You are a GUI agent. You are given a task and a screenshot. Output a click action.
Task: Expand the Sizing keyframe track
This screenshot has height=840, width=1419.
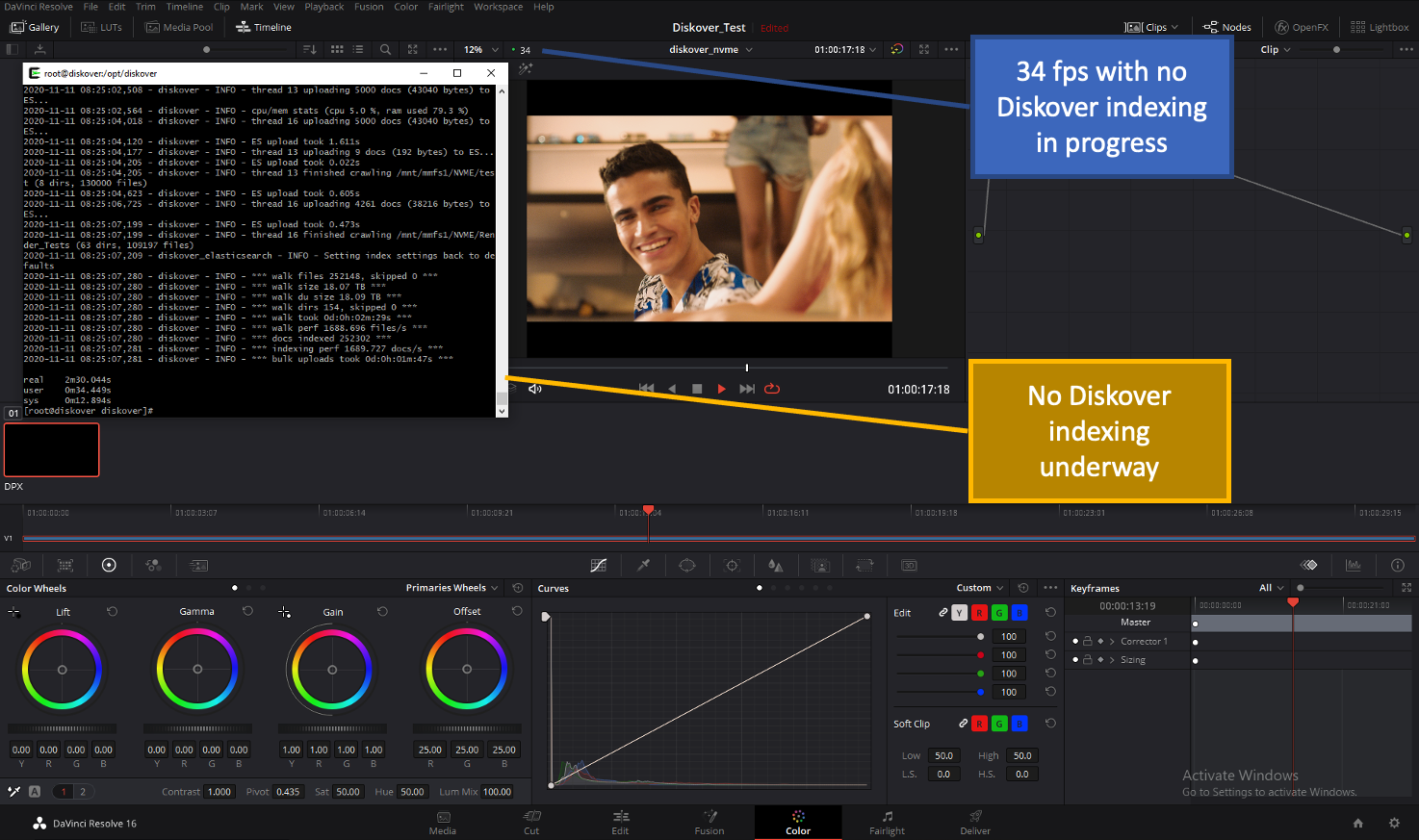pyautogui.click(x=1112, y=660)
